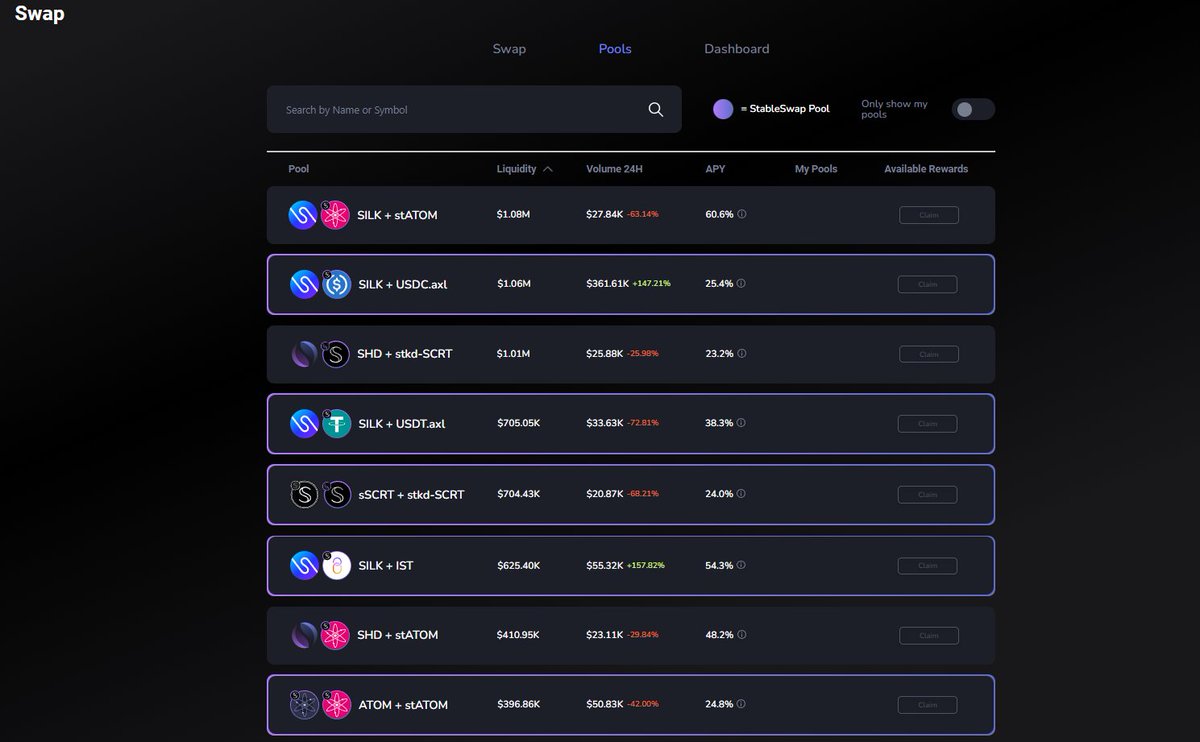
Task: Click the SILK token icon in SILK + USDT.axl row
Action: tap(304, 423)
